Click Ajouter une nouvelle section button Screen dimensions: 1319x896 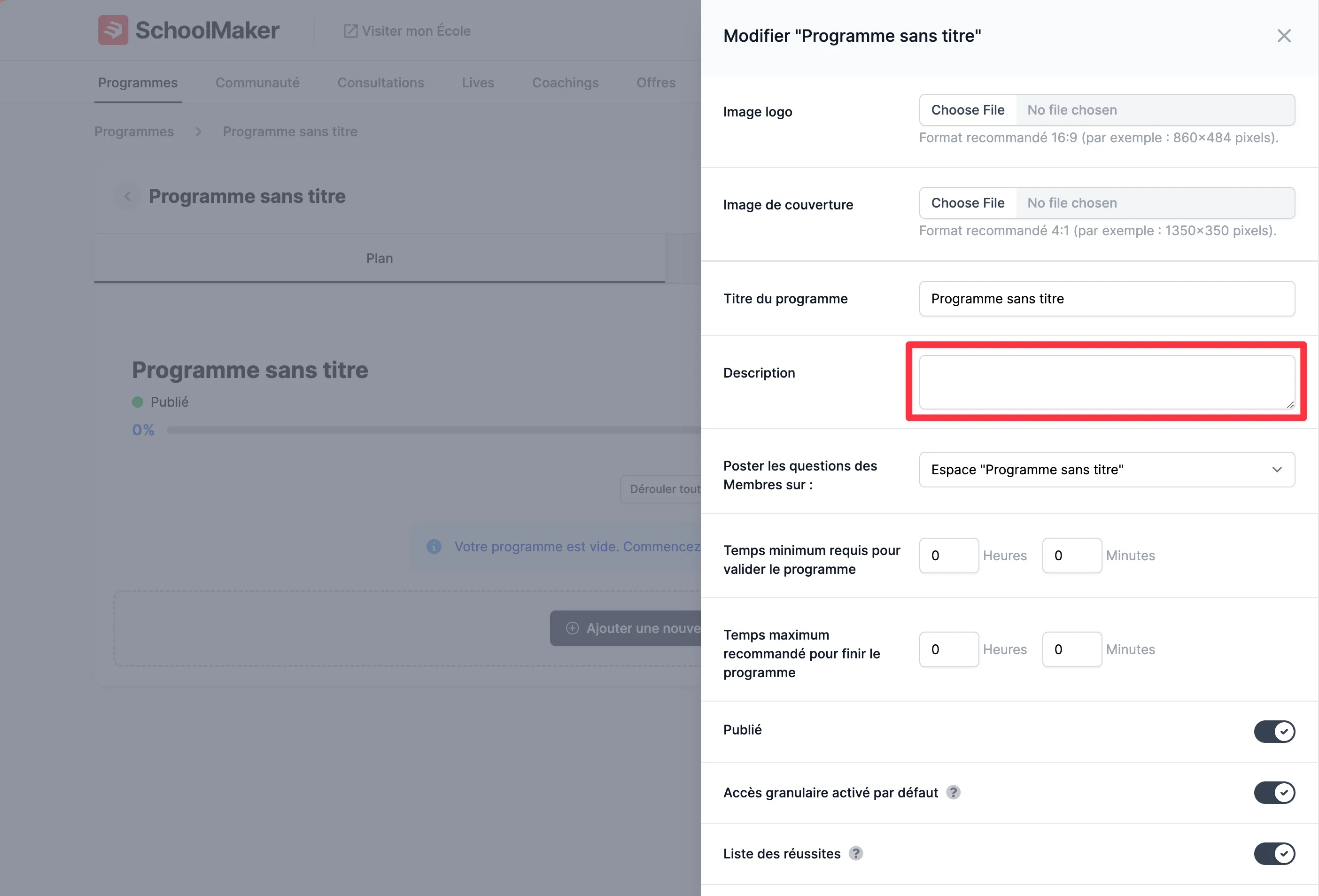pyautogui.click(x=626, y=628)
